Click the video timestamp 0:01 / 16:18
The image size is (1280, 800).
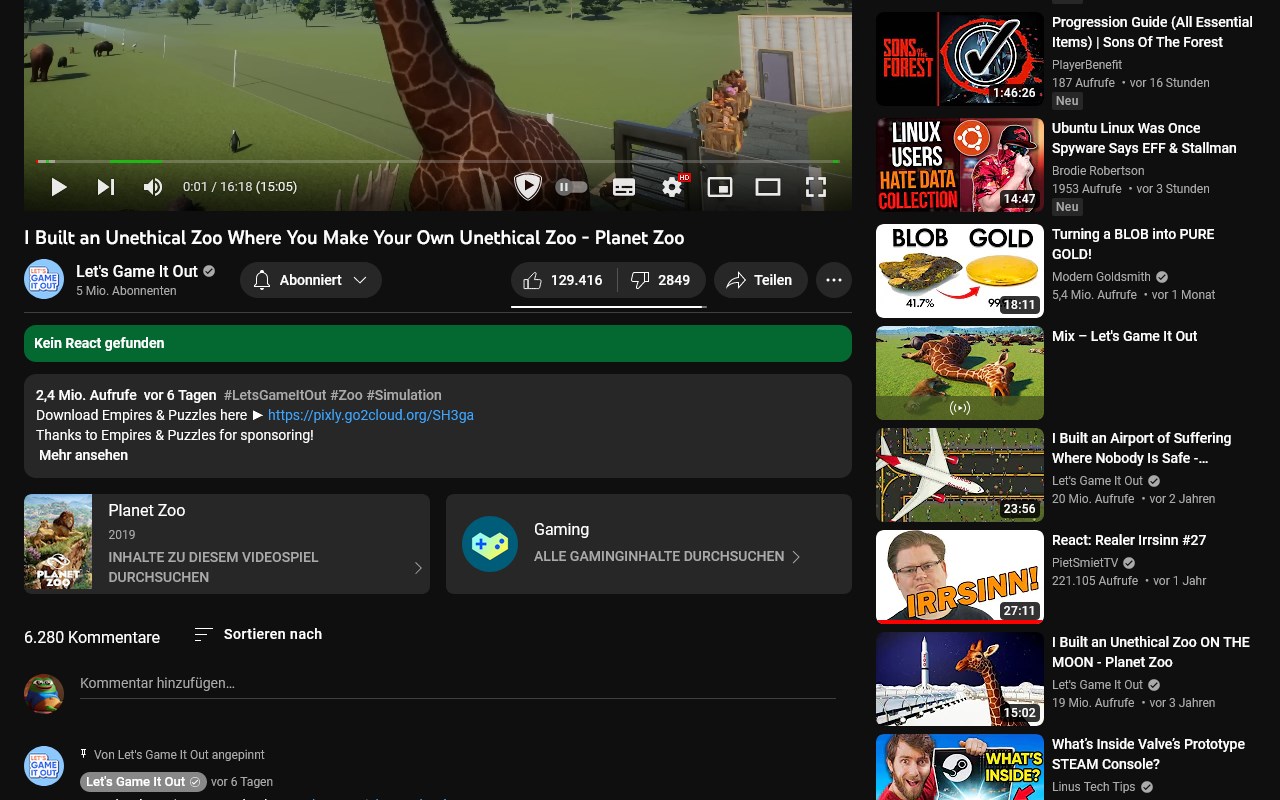click(x=240, y=187)
